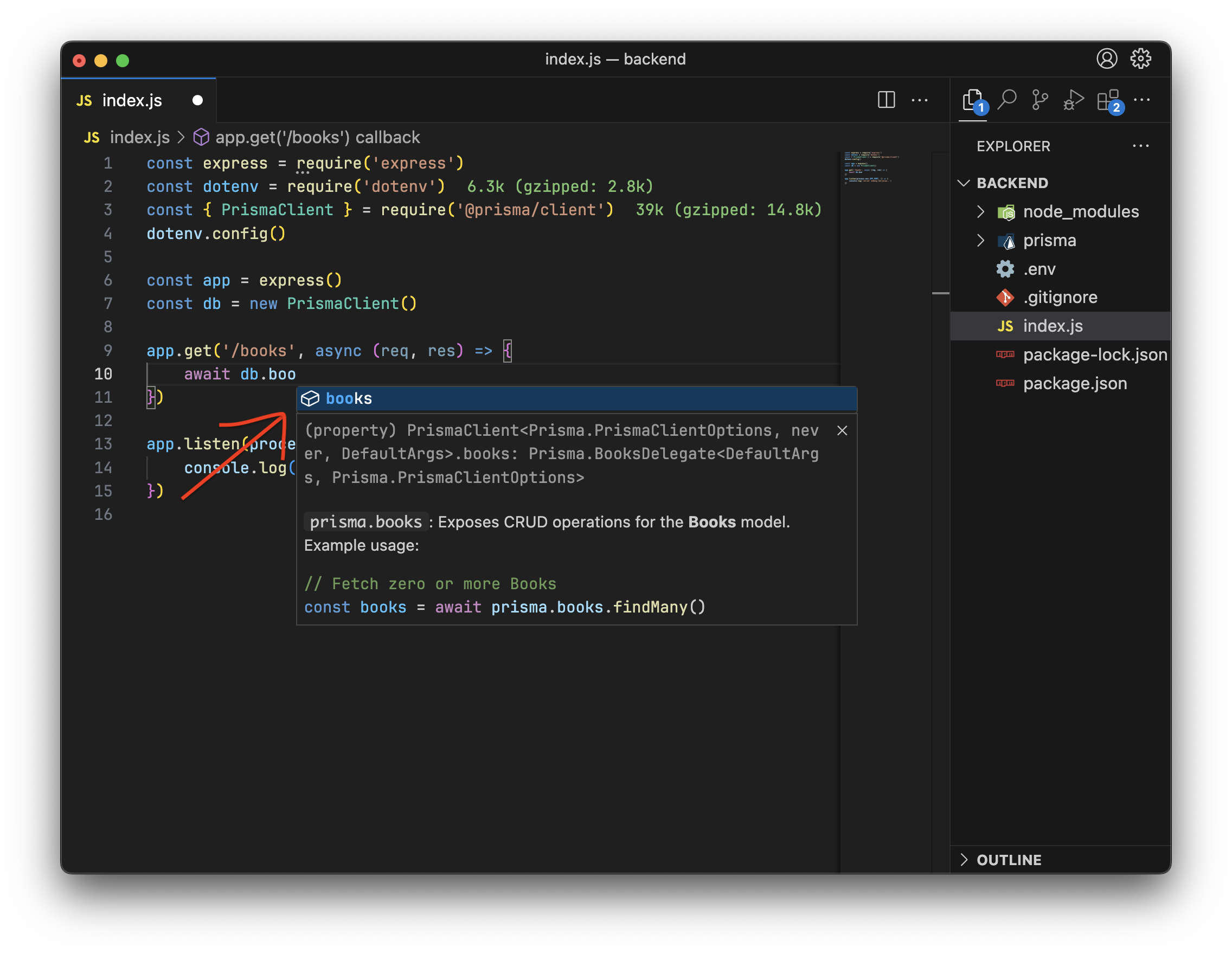Open the Explorer view icon

pos(972,100)
